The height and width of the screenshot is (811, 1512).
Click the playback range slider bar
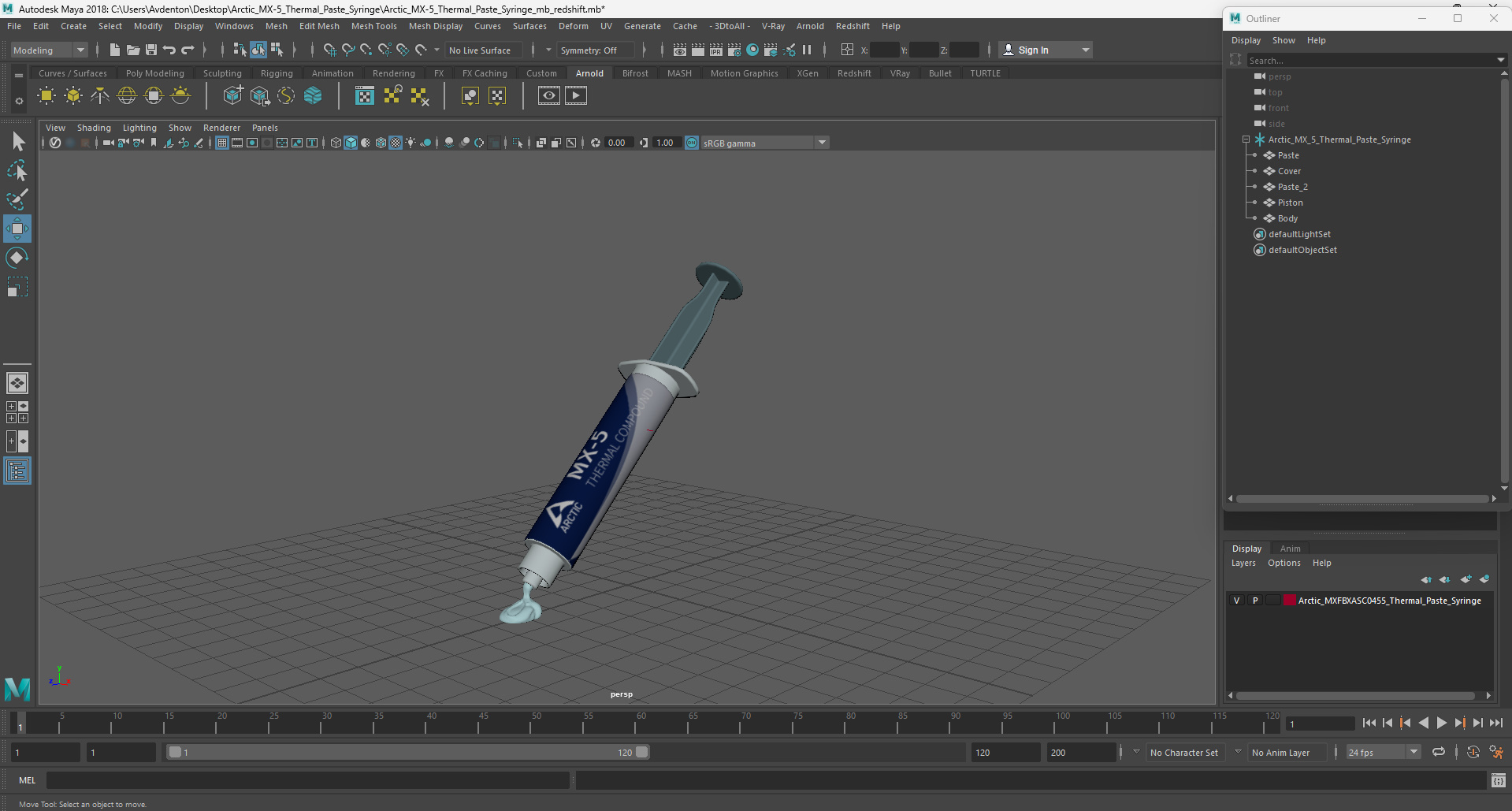point(408,752)
